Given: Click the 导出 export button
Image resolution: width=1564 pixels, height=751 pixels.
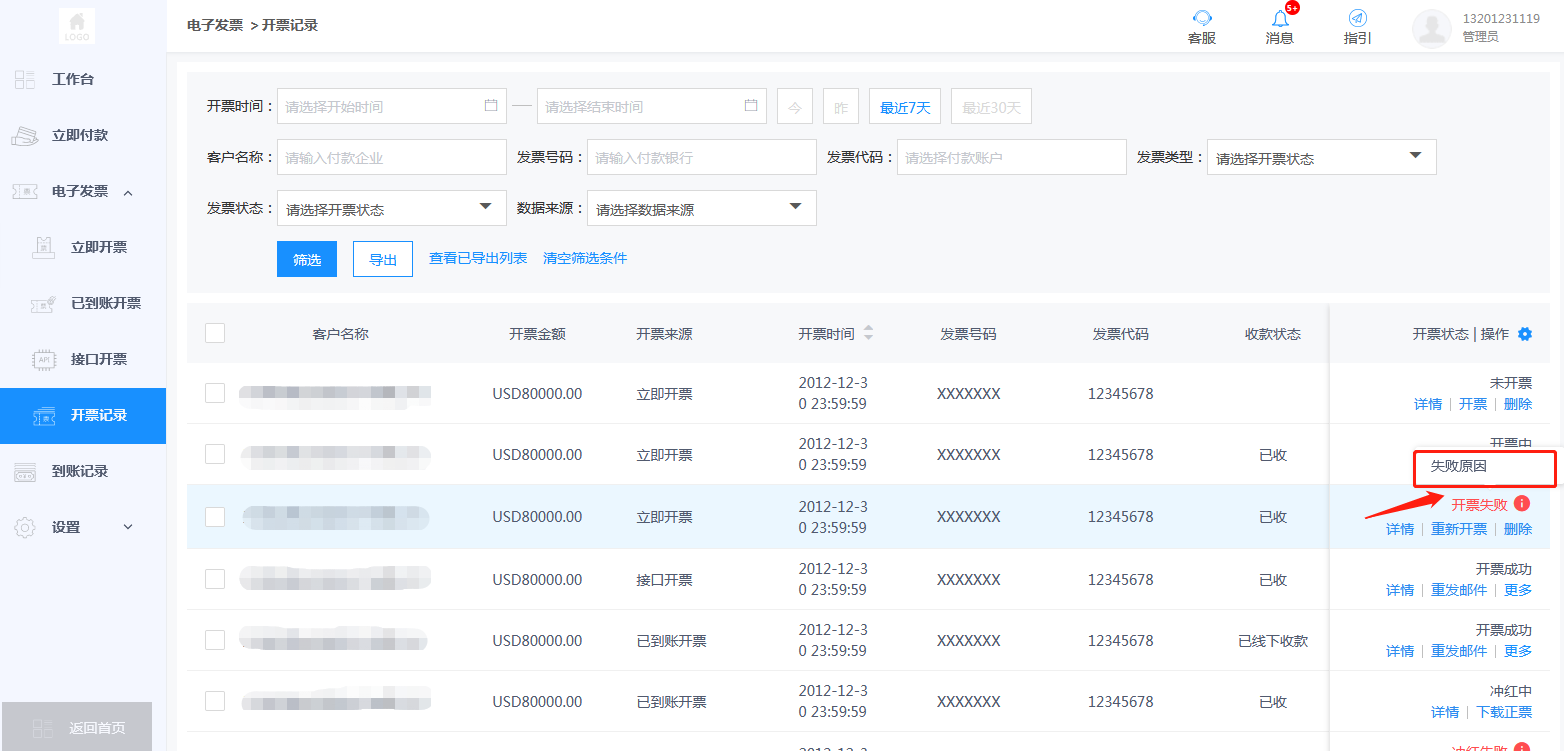Looking at the screenshot, I should (383, 259).
